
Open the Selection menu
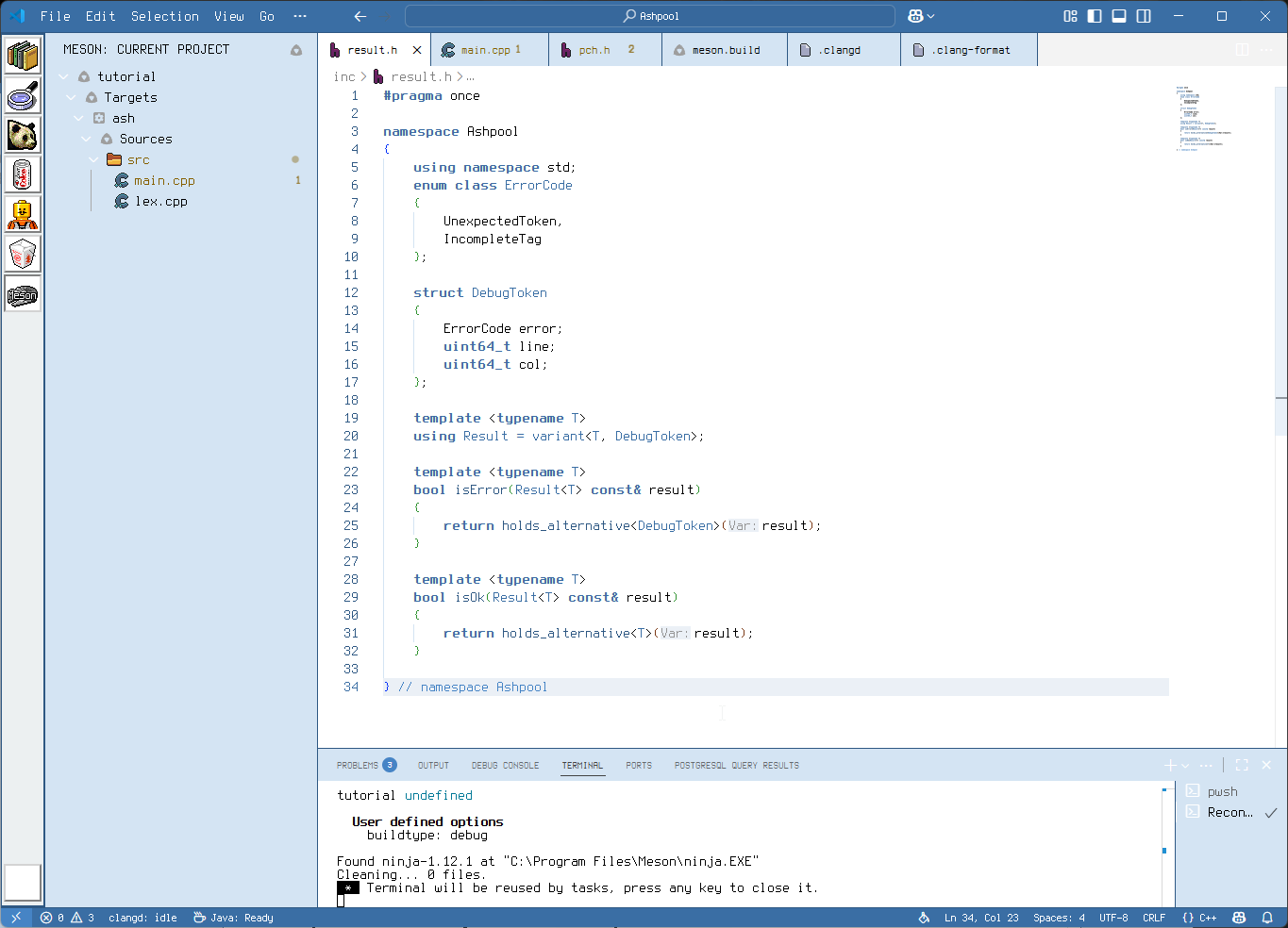(x=164, y=16)
